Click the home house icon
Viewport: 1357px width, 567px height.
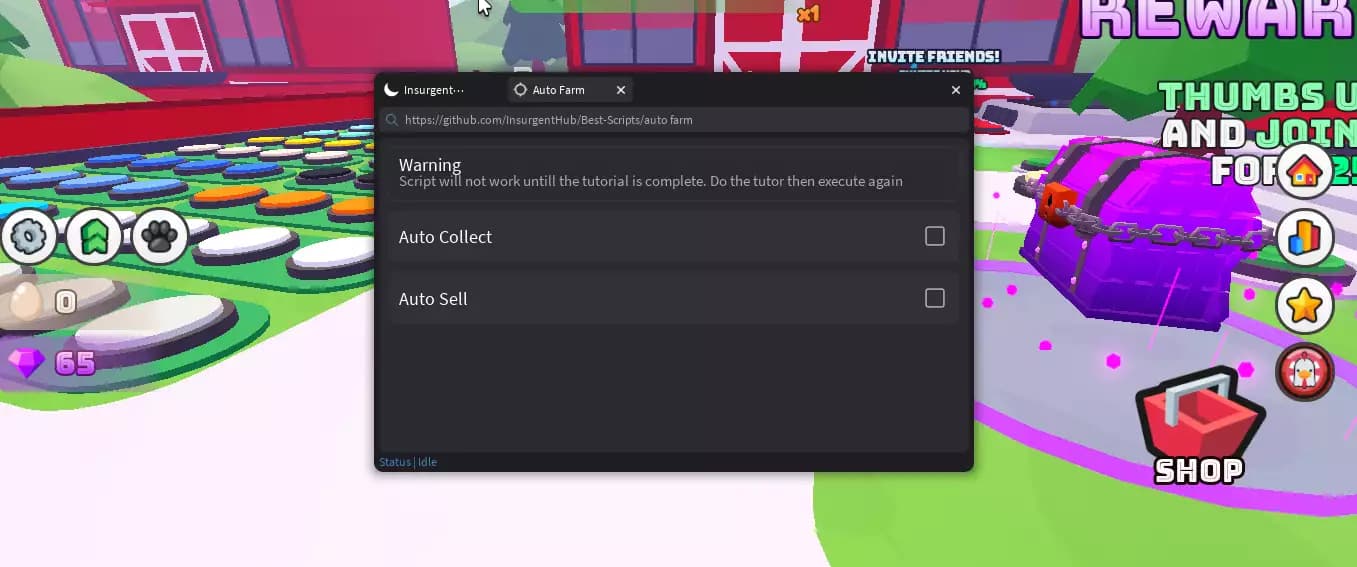tap(1305, 172)
